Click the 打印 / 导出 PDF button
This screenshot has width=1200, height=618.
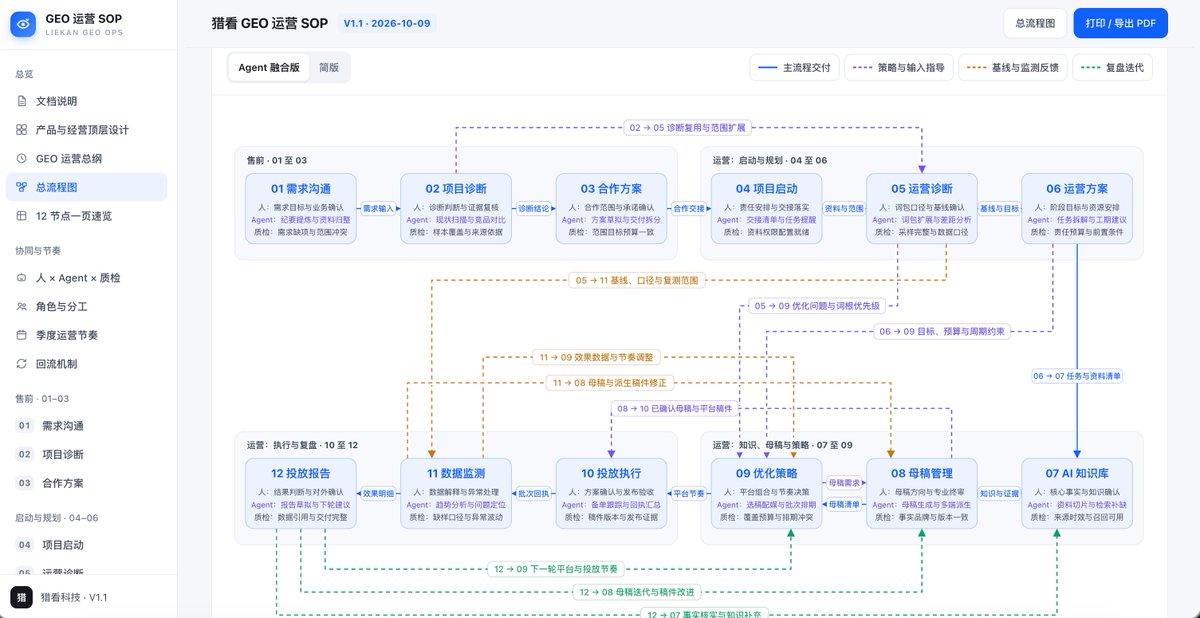click(x=1120, y=23)
